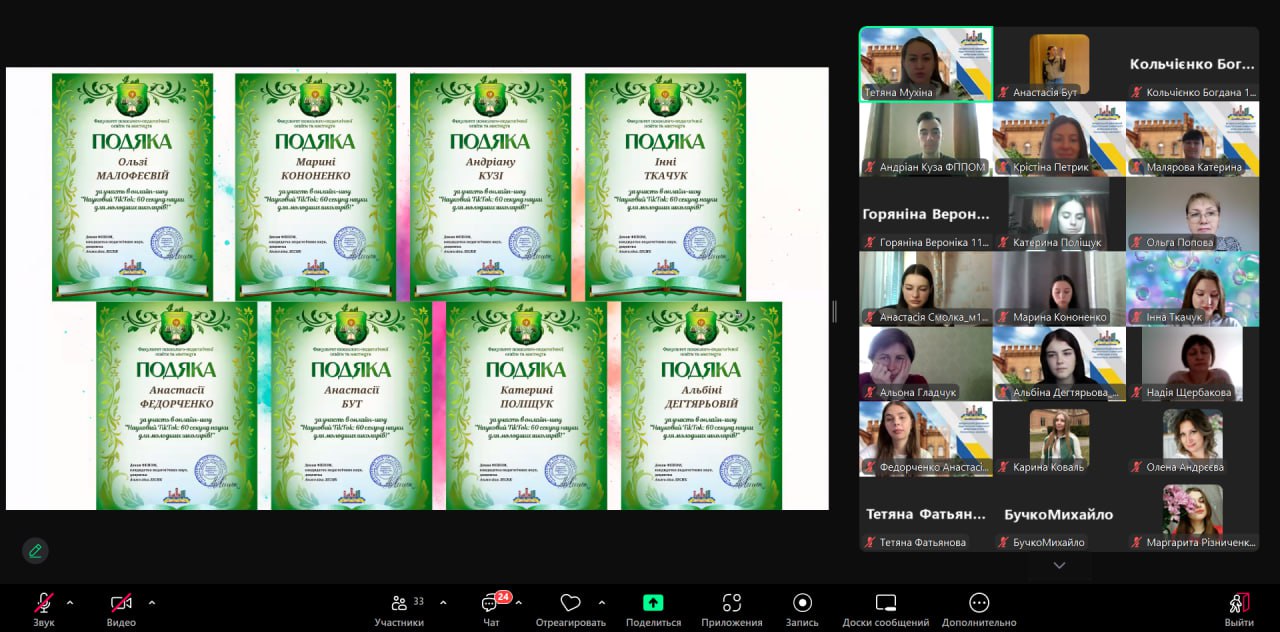
Task: Click muted mic icon on Крістіна Петрик tile
Action: pos(1003,167)
